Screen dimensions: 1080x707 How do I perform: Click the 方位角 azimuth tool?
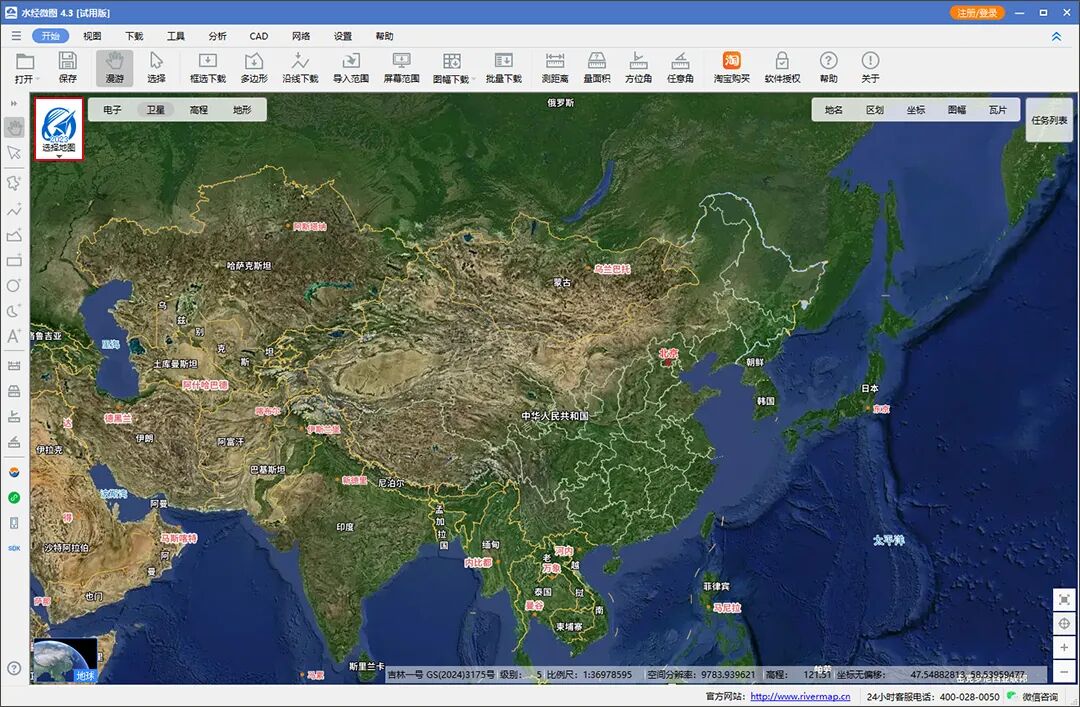point(638,68)
